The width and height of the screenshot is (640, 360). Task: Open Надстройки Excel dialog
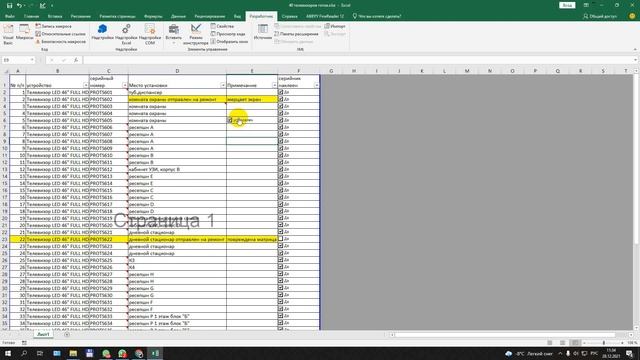126,34
